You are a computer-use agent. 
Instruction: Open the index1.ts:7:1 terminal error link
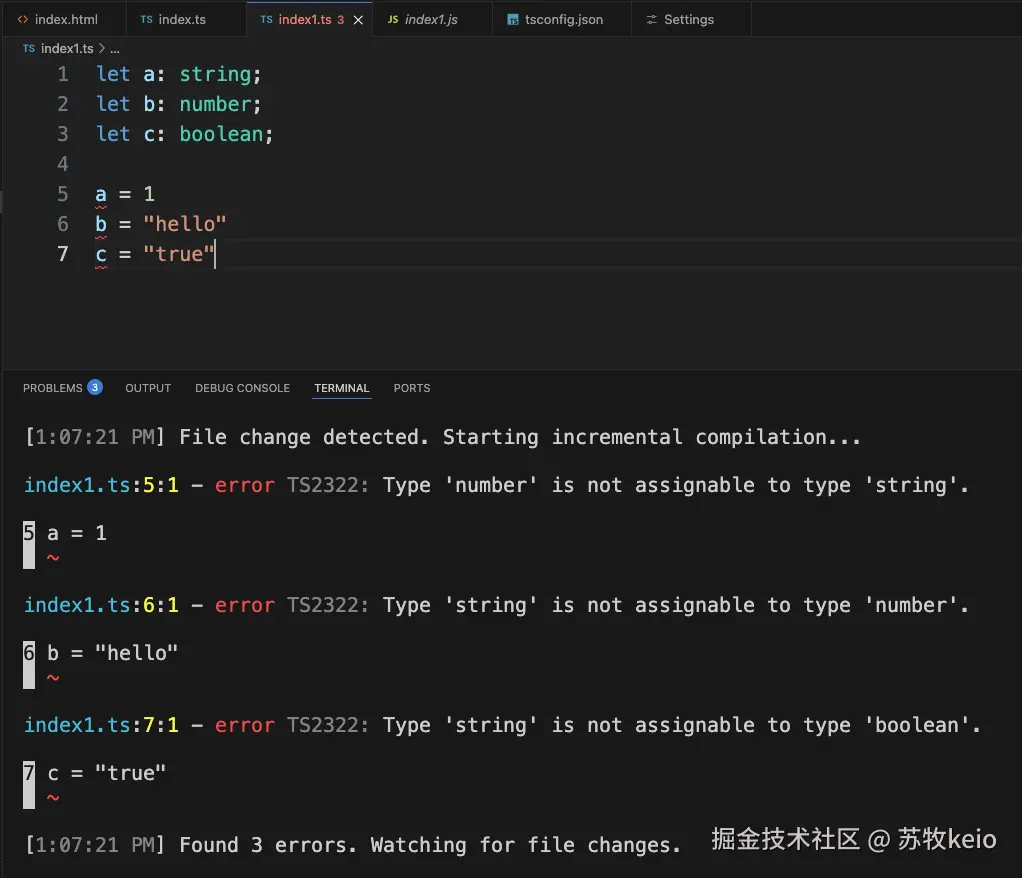click(x=100, y=725)
